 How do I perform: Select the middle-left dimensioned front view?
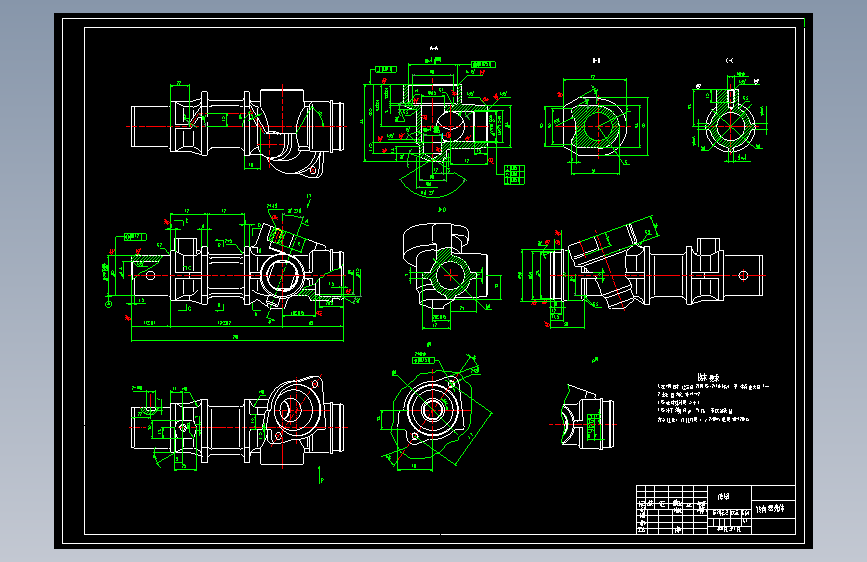tap(234, 269)
